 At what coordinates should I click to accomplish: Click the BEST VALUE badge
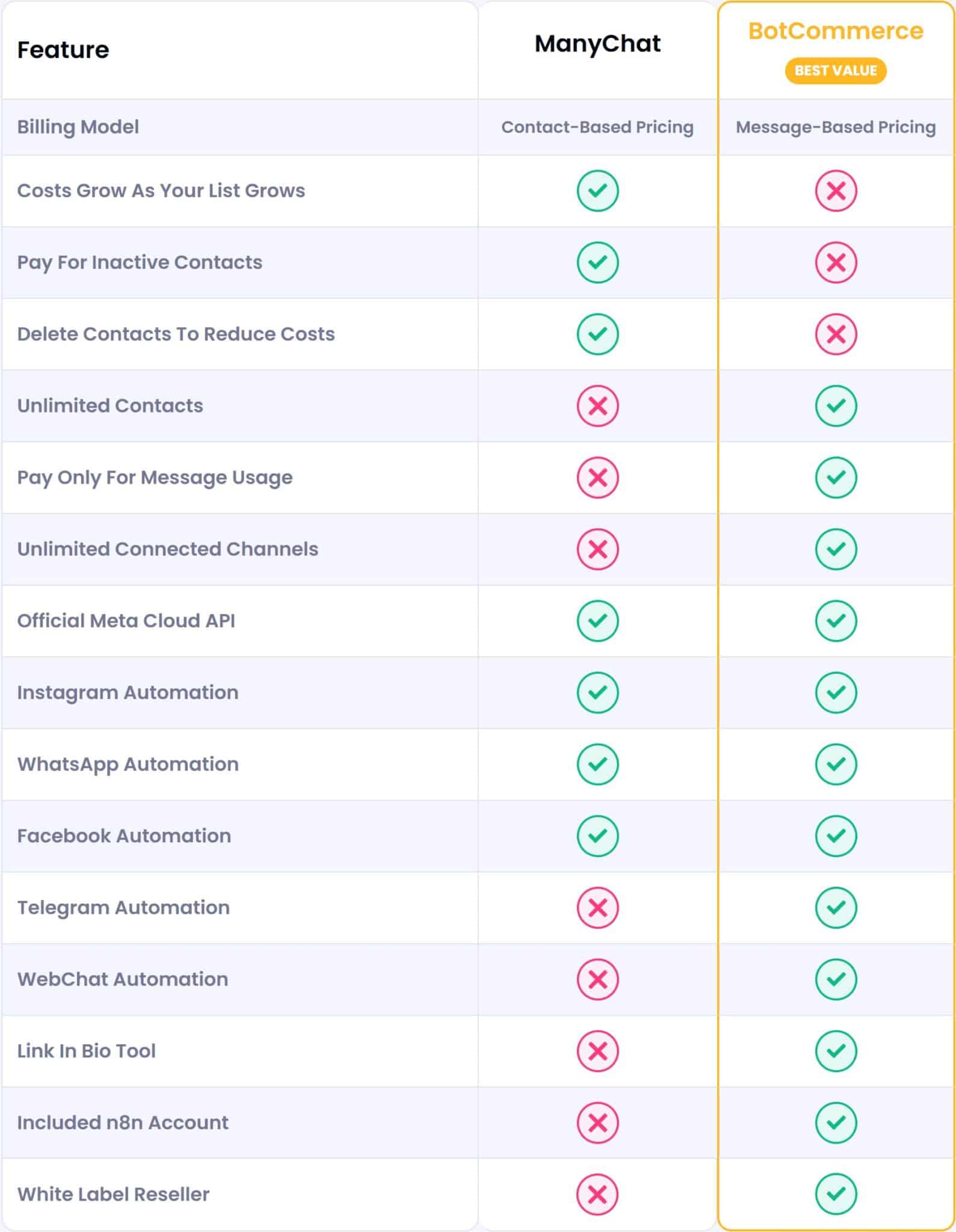coord(836,71)
